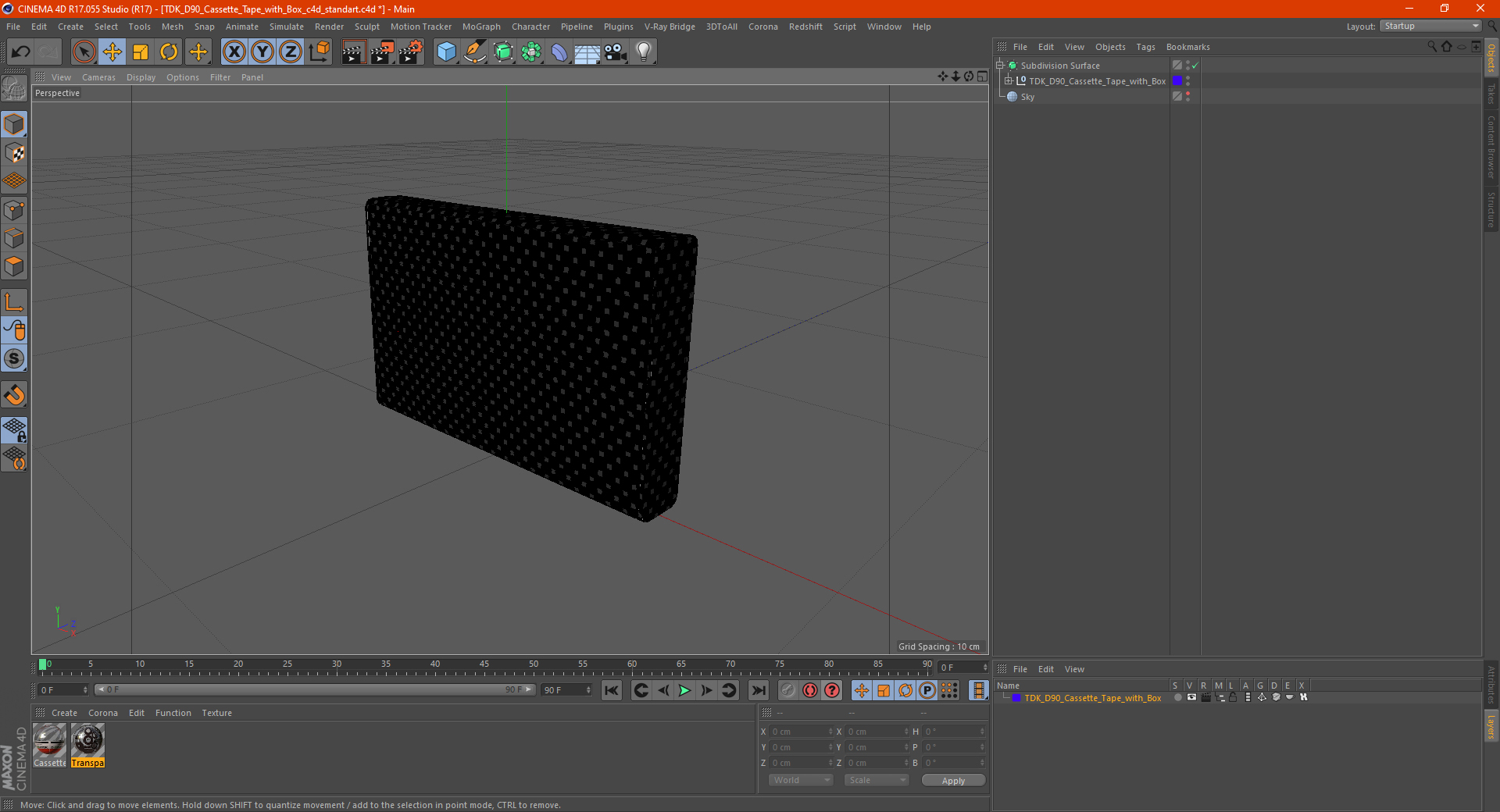Open Edit Render Settings
Screen dimensions: 1500x812
click(x=411, y=52)
